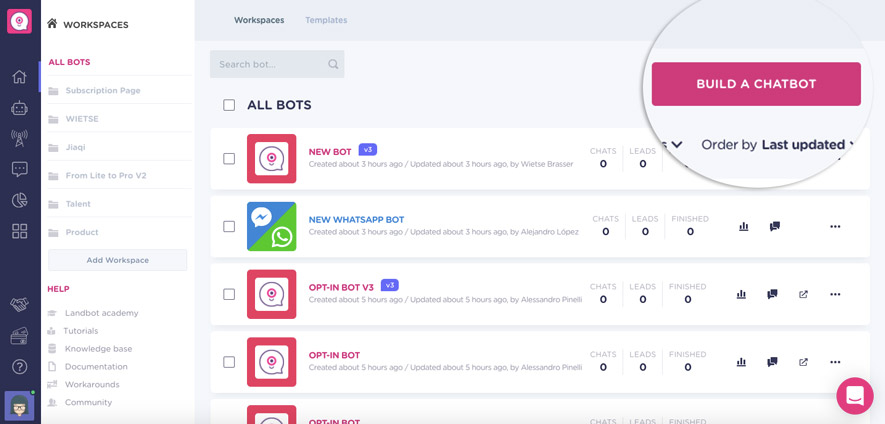Click the Opt-in Bot V3 thumbnail
The image size is (885, 424).
pyautogui.click(x=271, y=294)
